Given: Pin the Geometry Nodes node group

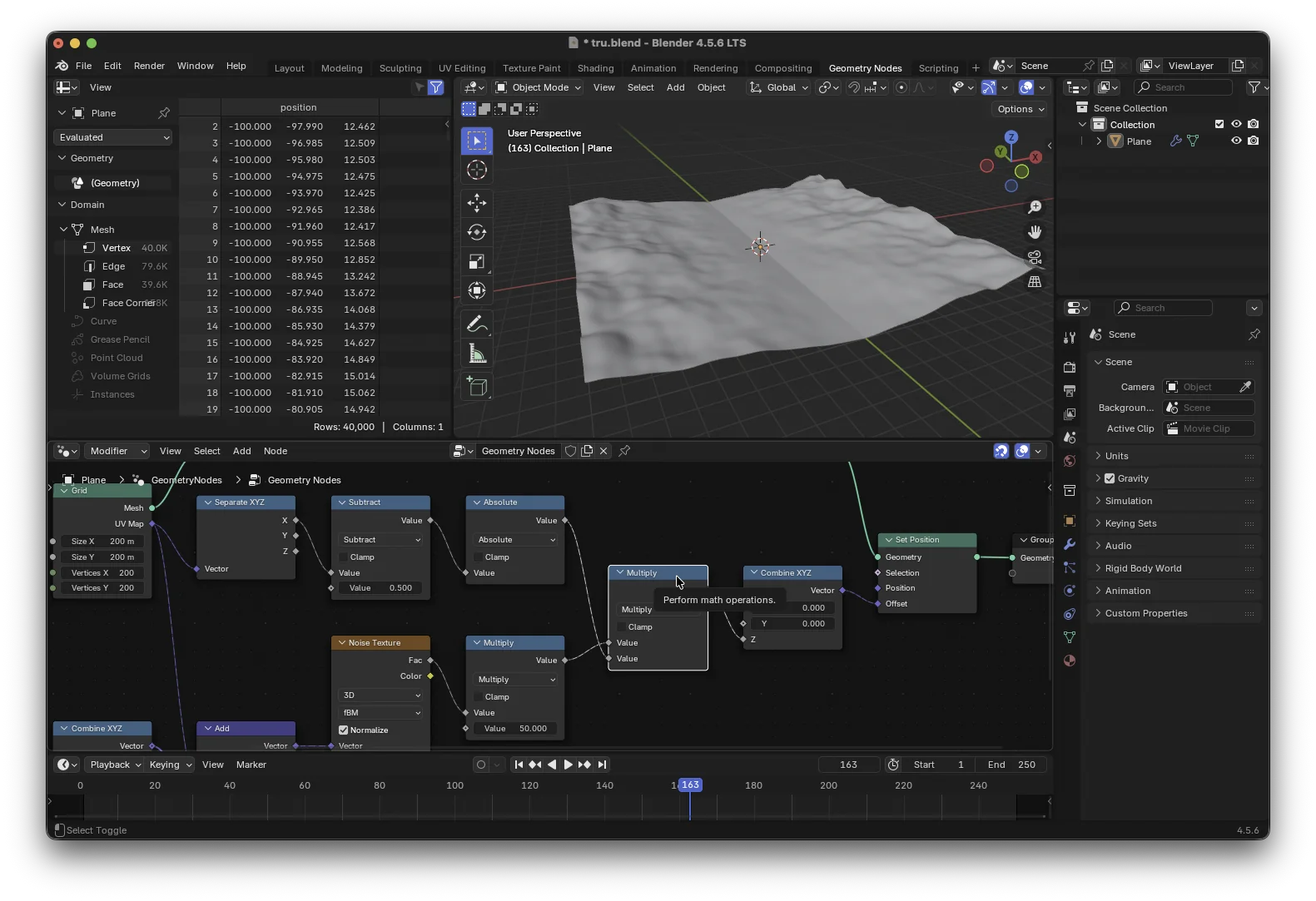Looking at the screenshot, I should 624,451.
